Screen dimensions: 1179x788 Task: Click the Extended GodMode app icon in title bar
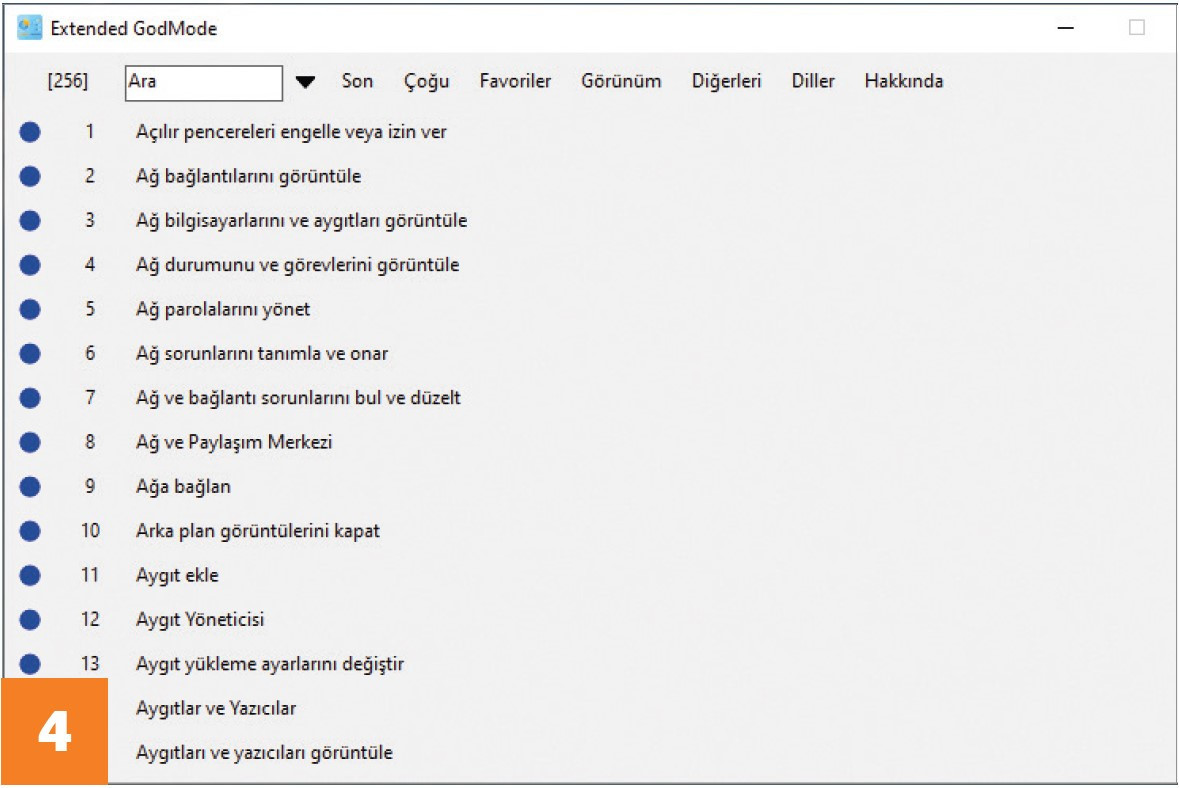pyautogui.click(x=29, y=29)
